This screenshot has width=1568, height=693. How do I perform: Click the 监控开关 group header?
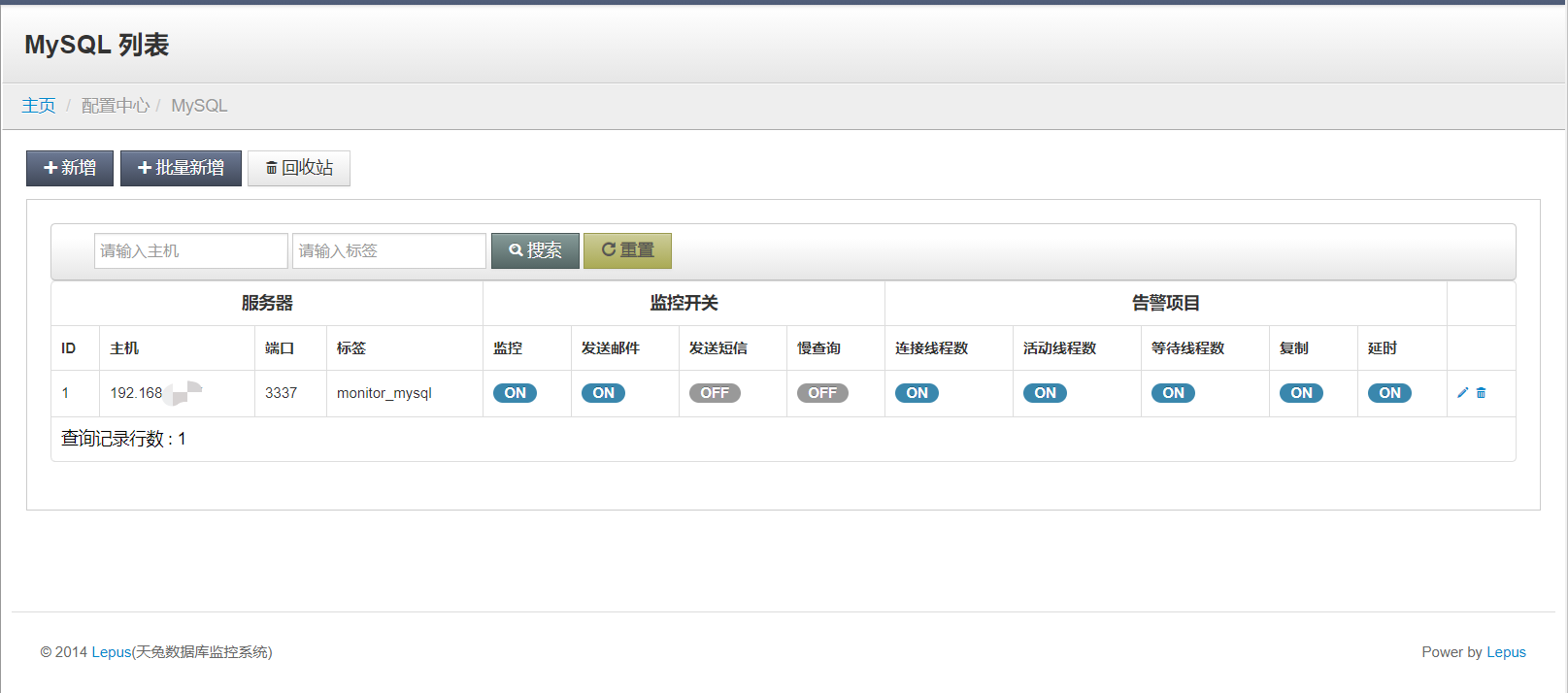click(684, 303)
